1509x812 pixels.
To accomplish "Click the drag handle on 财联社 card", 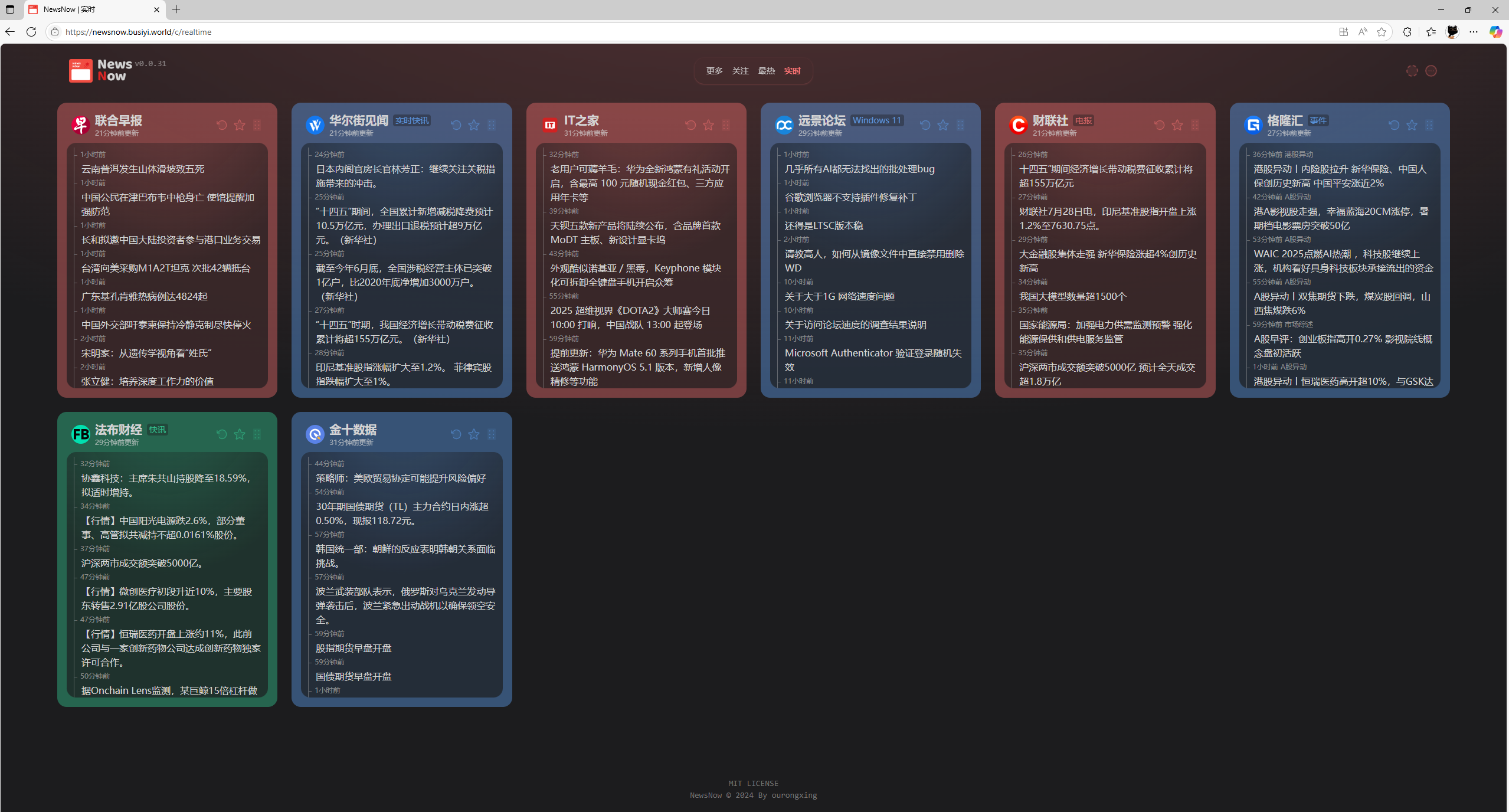I will point(1195,125).
